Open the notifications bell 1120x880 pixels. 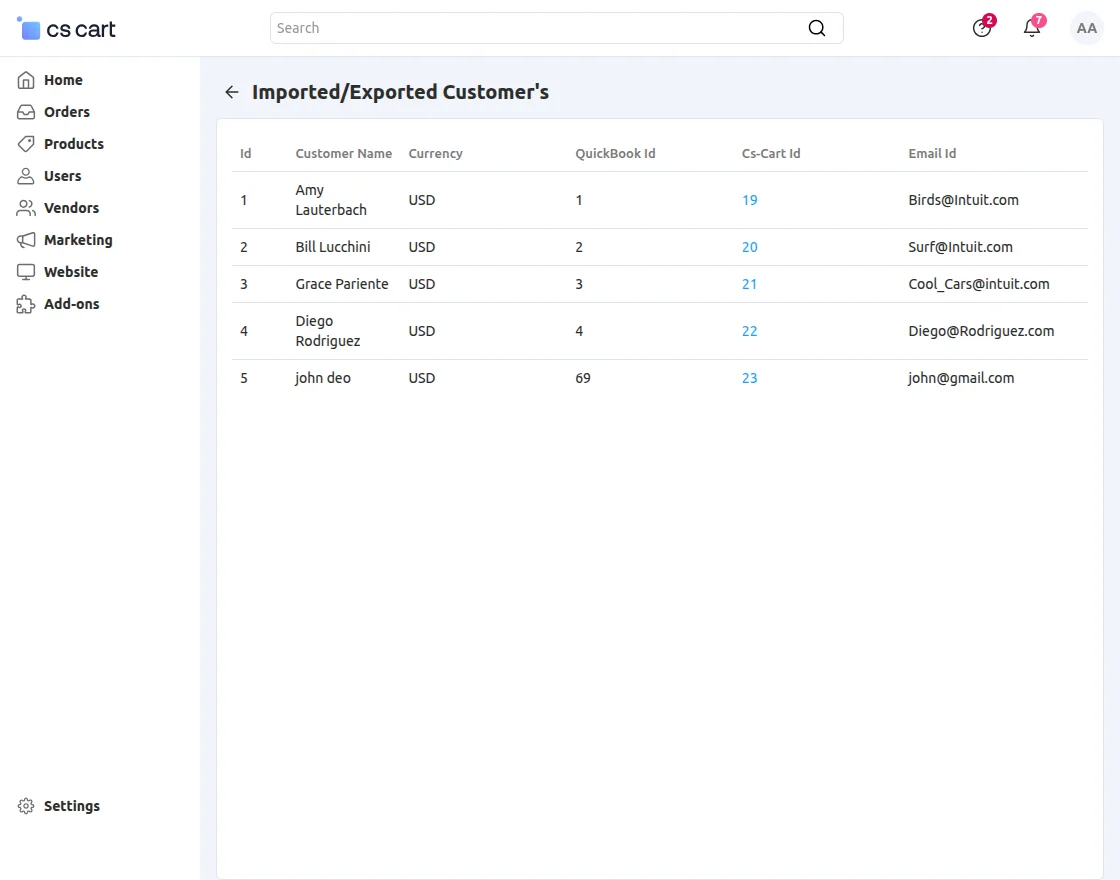click(x=1031, y=28)
